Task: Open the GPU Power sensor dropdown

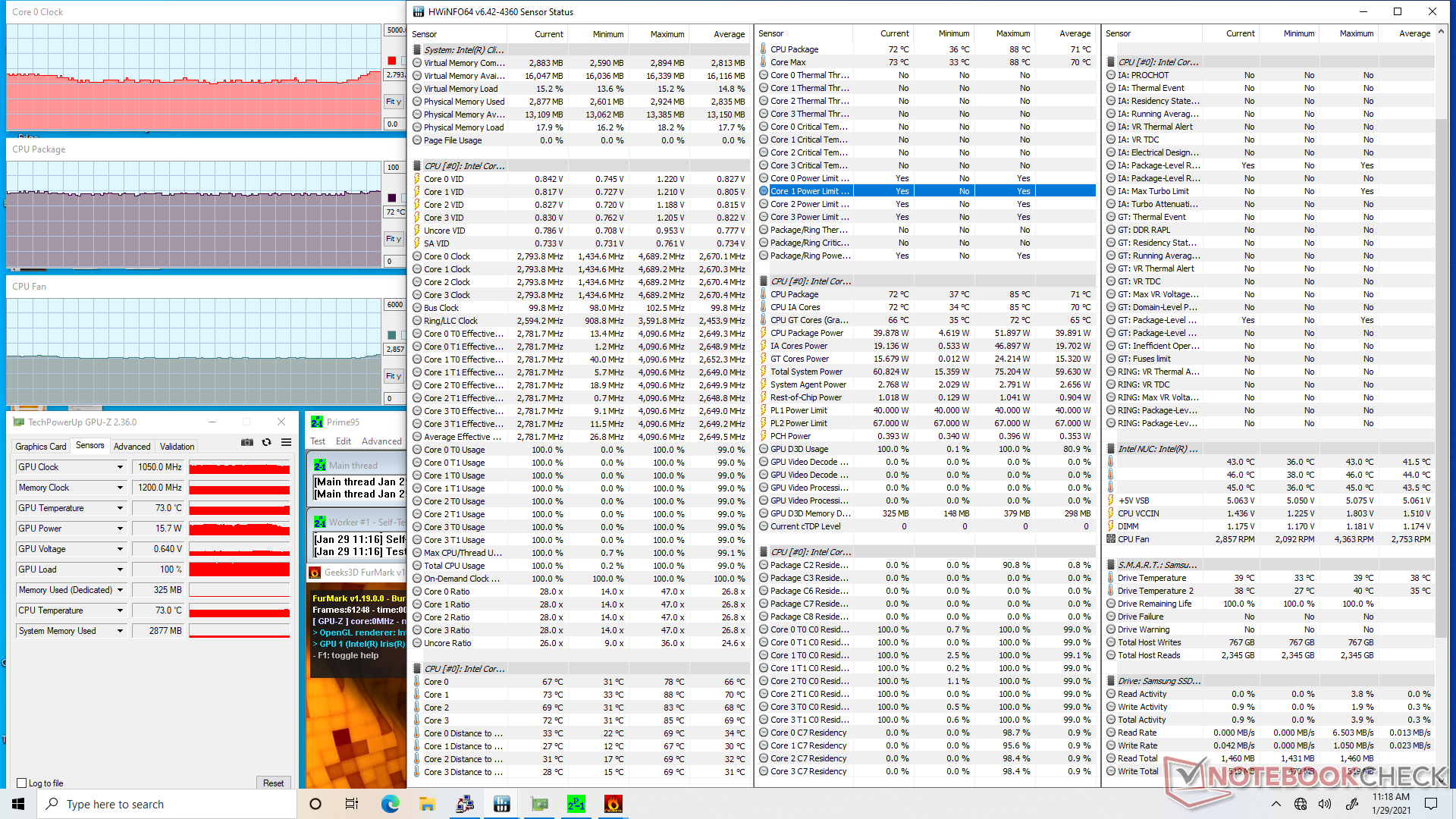Action: [120, 529]
